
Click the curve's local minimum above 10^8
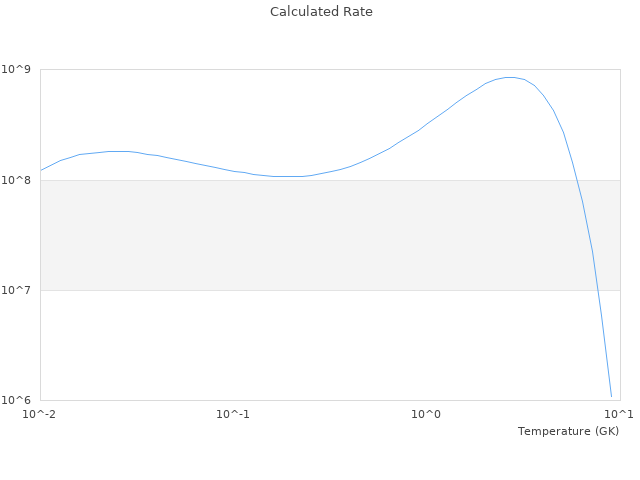(x=288, y=176)
